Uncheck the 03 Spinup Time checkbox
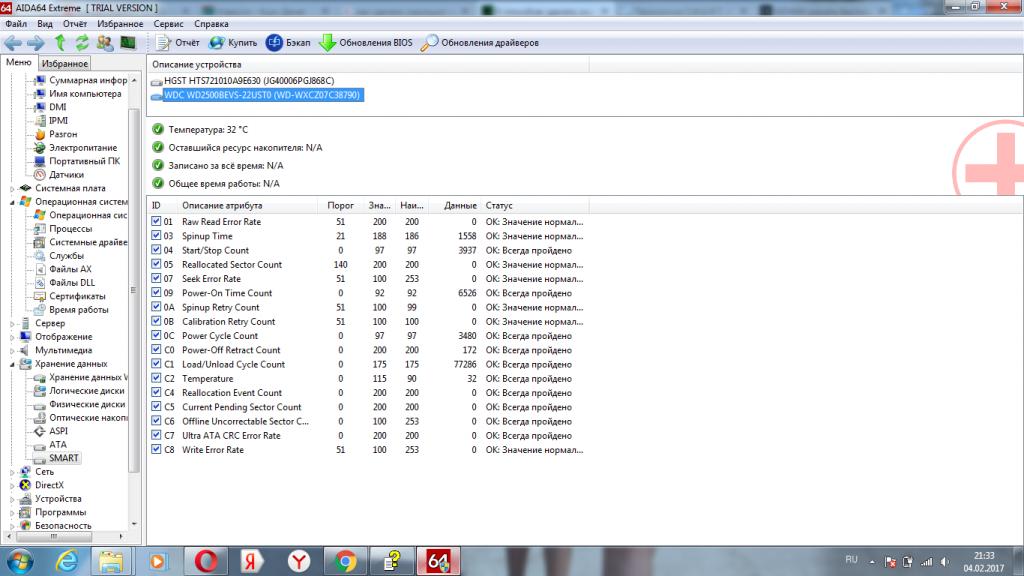 click(x=156, y=236)
